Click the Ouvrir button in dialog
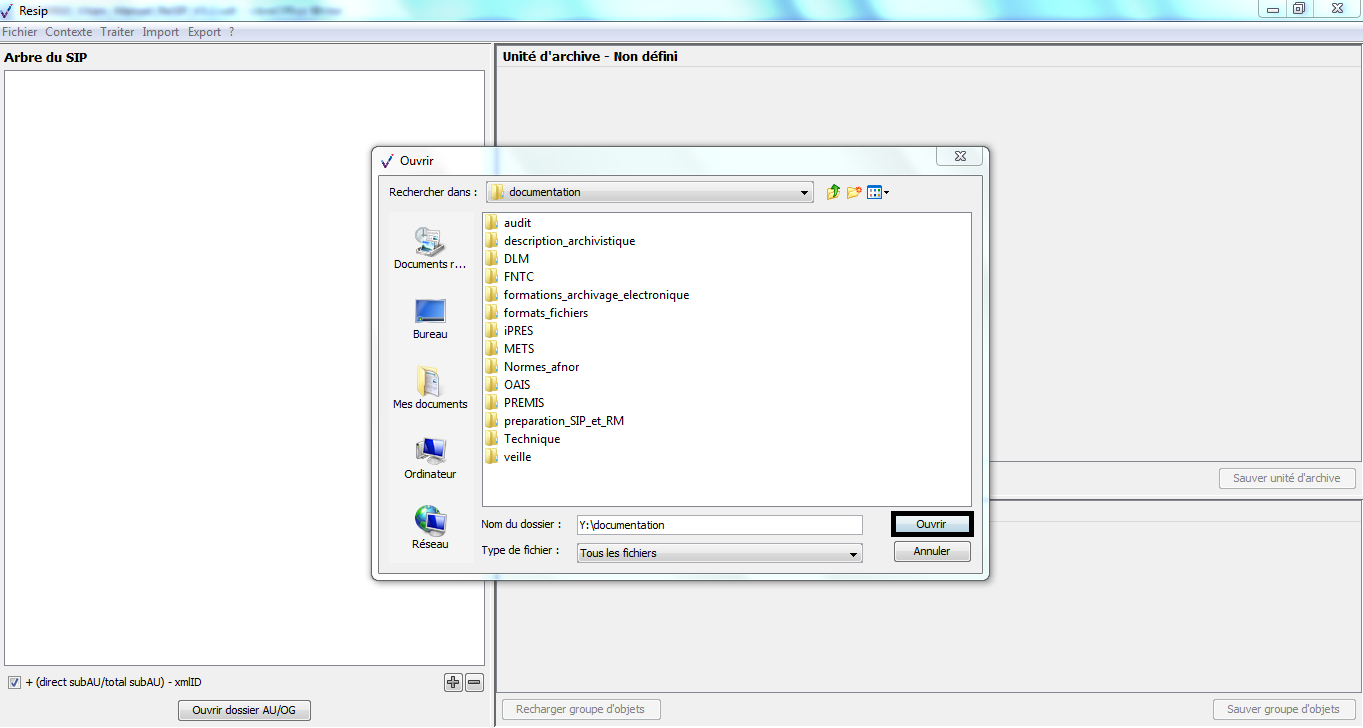 point(931,524)
